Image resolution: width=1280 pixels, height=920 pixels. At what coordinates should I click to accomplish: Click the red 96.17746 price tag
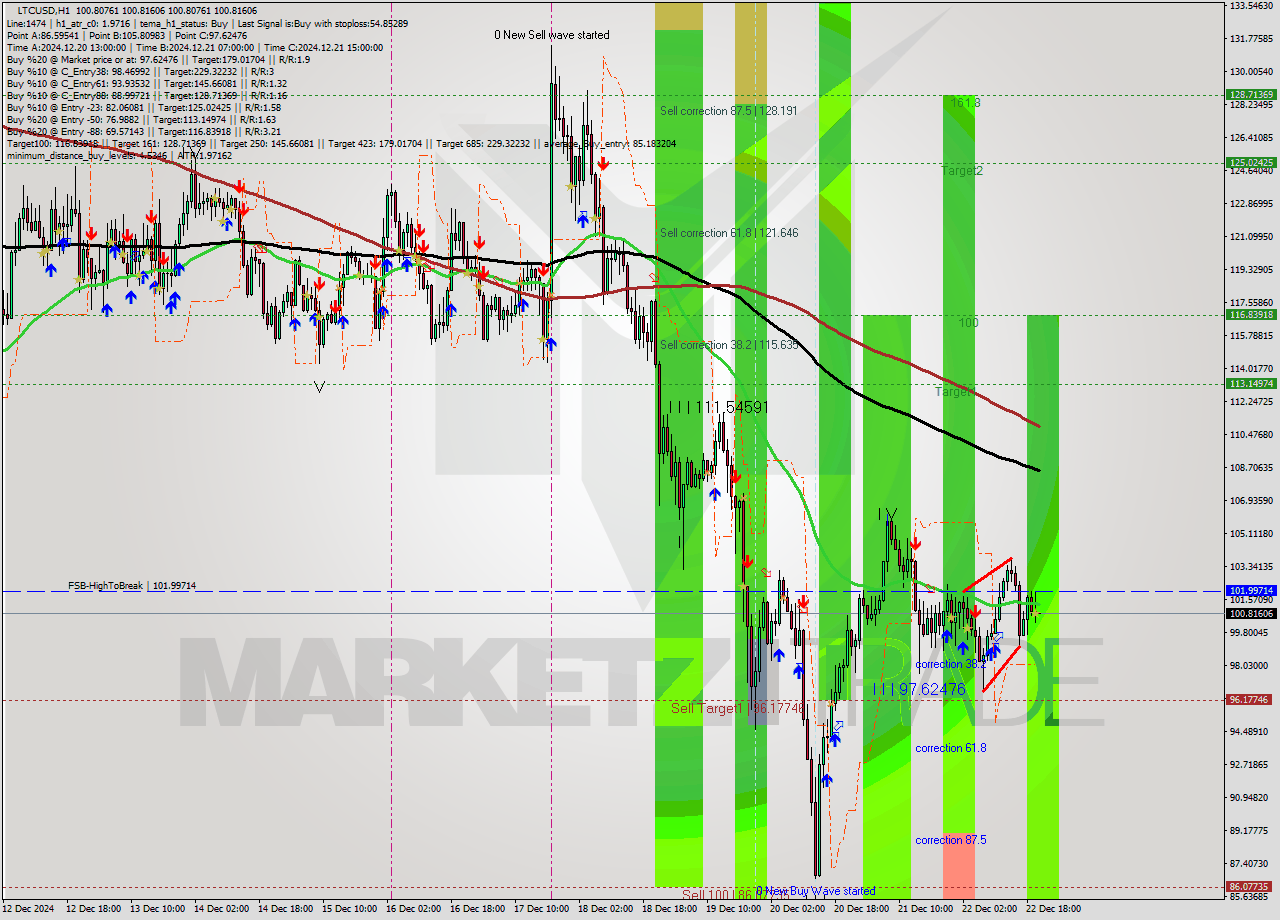(x=1251, y=700)
